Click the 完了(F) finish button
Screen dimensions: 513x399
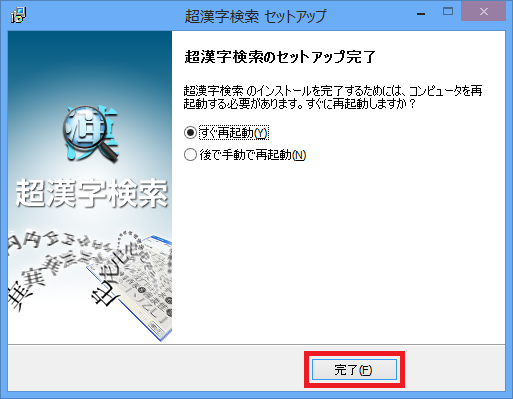click(354, 369)
